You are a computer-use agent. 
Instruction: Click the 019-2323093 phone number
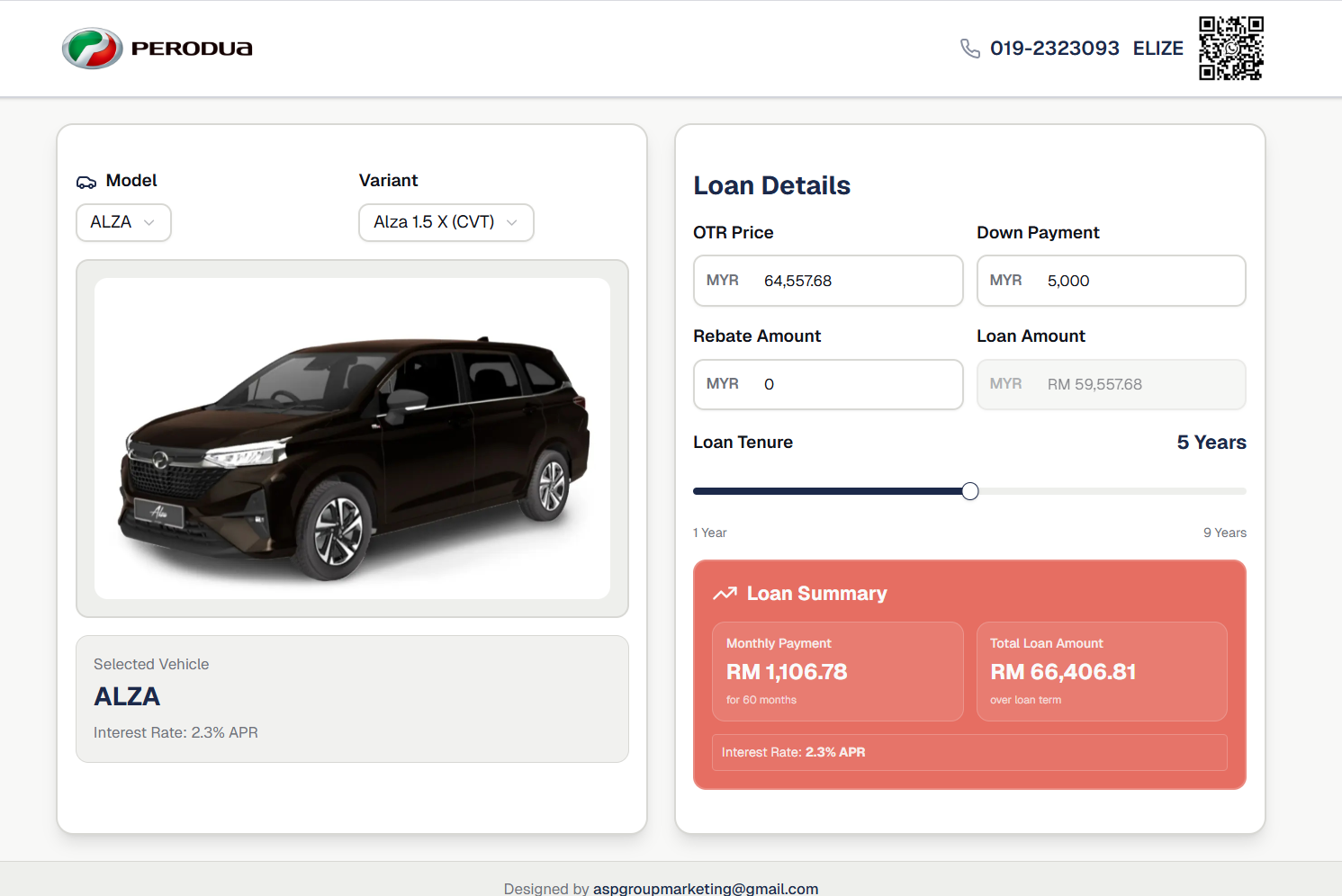(1055, 49)
